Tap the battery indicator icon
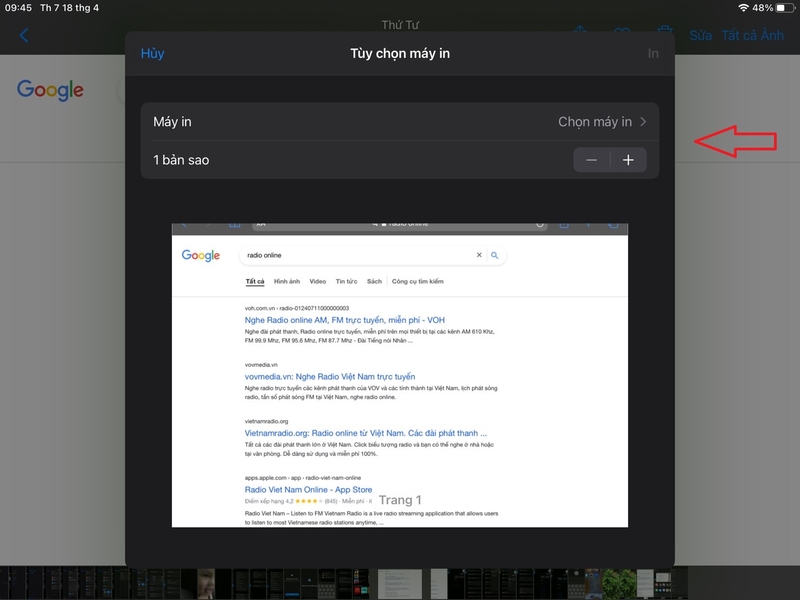Screen dimensions: 800x600 [785, 8]
